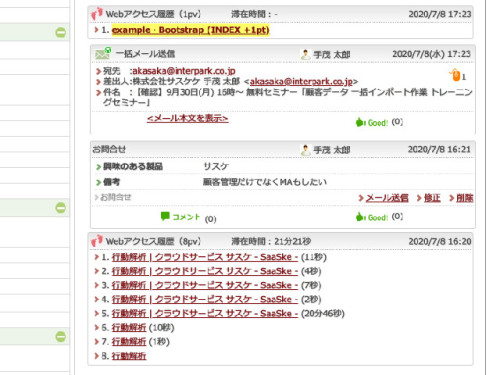This screenshot has width=500, height=375.
Task: Click timestamp 2020/7/8 17:23 of 1pv history
Action: pyautogui.click(x=440, y=14)
